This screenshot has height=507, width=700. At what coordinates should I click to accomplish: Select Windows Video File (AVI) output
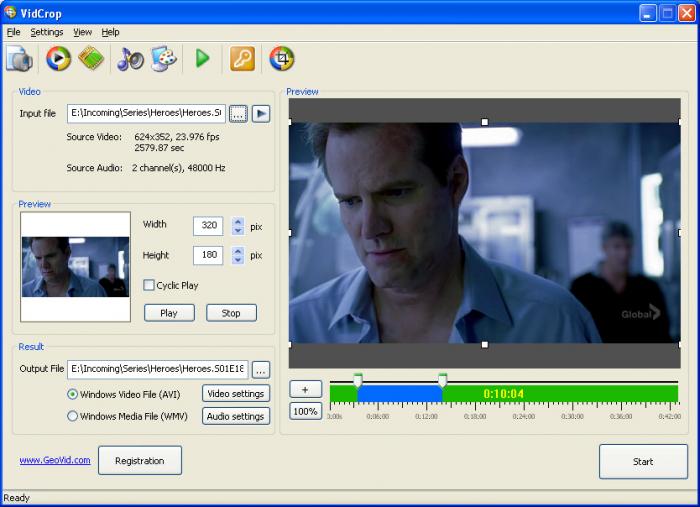[x=72, y=394]
